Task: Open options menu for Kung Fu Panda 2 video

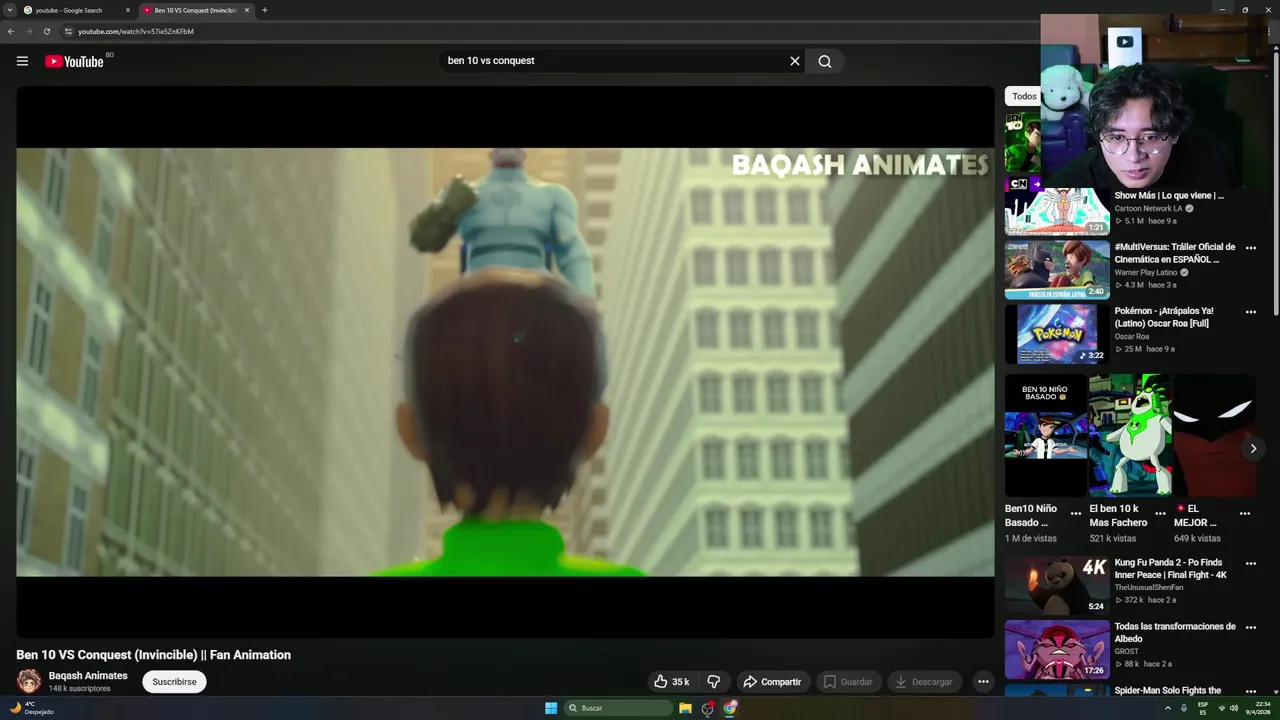Action: [1250, 564]
